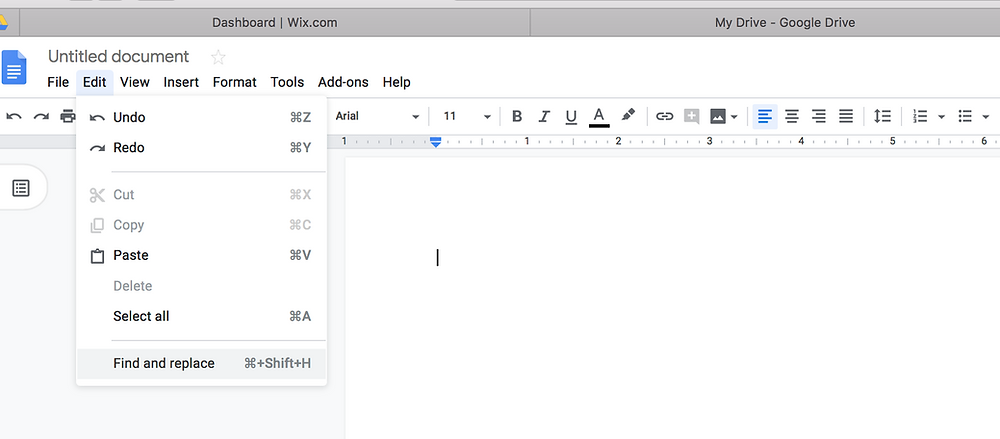This screenshot has width=1000, height=439.
Task: Click the Google Docs home icon
Action: [13, 67]
